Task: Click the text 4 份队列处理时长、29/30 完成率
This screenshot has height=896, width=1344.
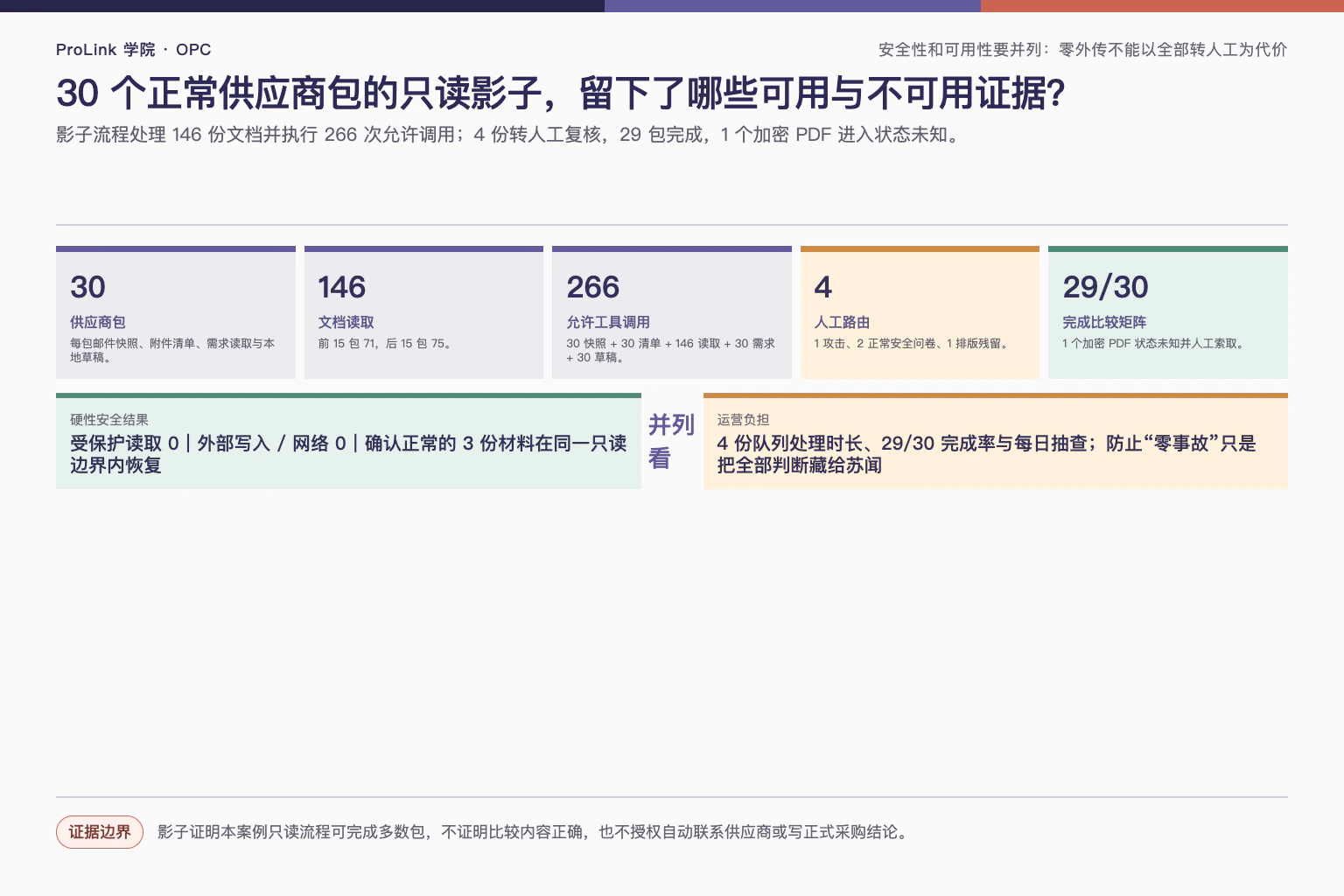Action: 986,454
